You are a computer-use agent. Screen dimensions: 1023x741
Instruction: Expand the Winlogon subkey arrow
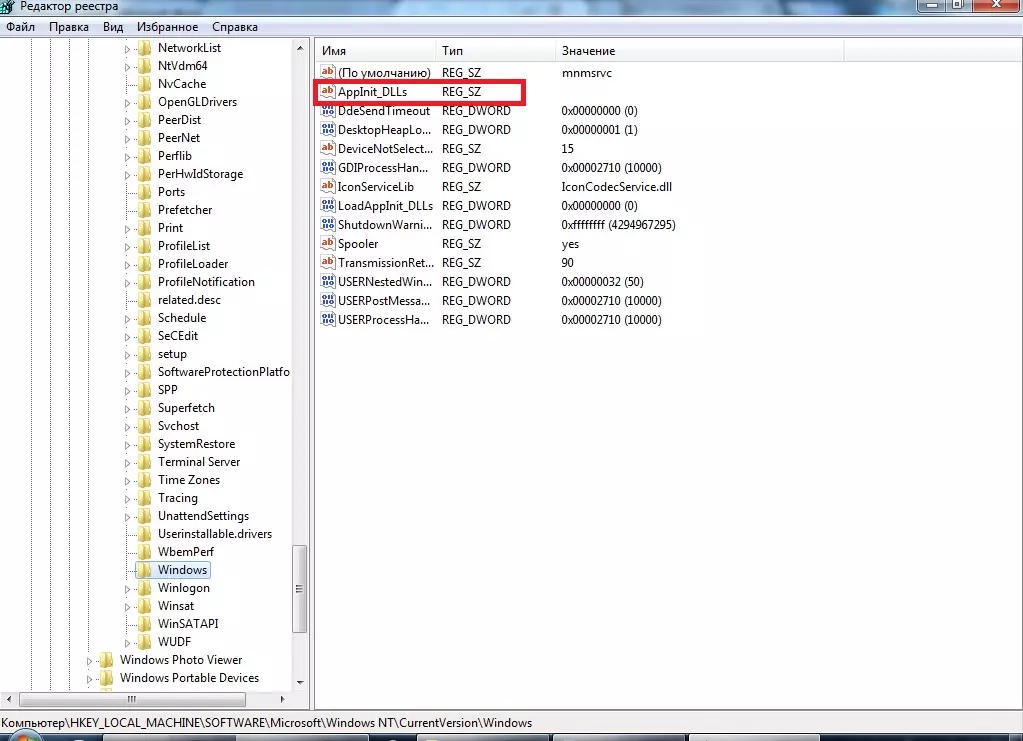coord(127,588)
